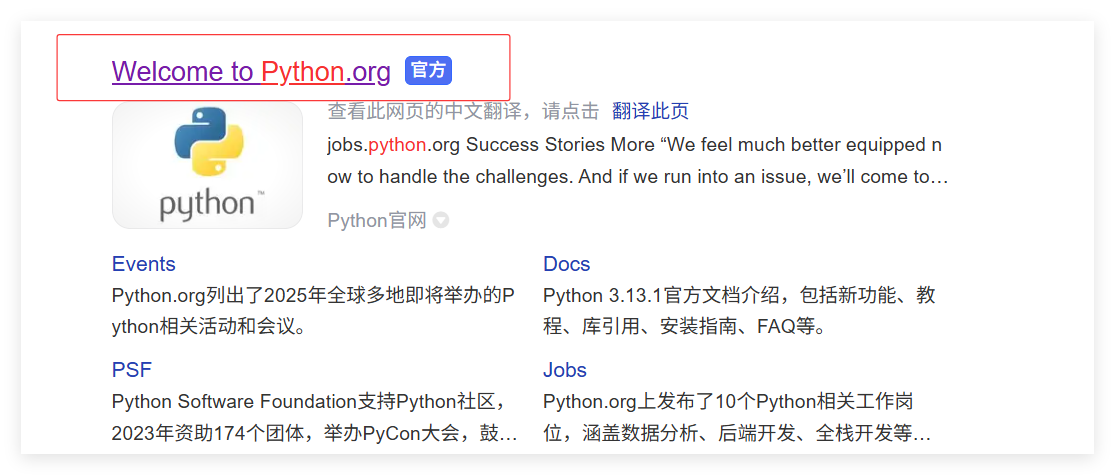This screenshot has width=1115, height=475.
Task: Click the blue 官方 badge
Action: pyautogui.click(x=428, y=70)
